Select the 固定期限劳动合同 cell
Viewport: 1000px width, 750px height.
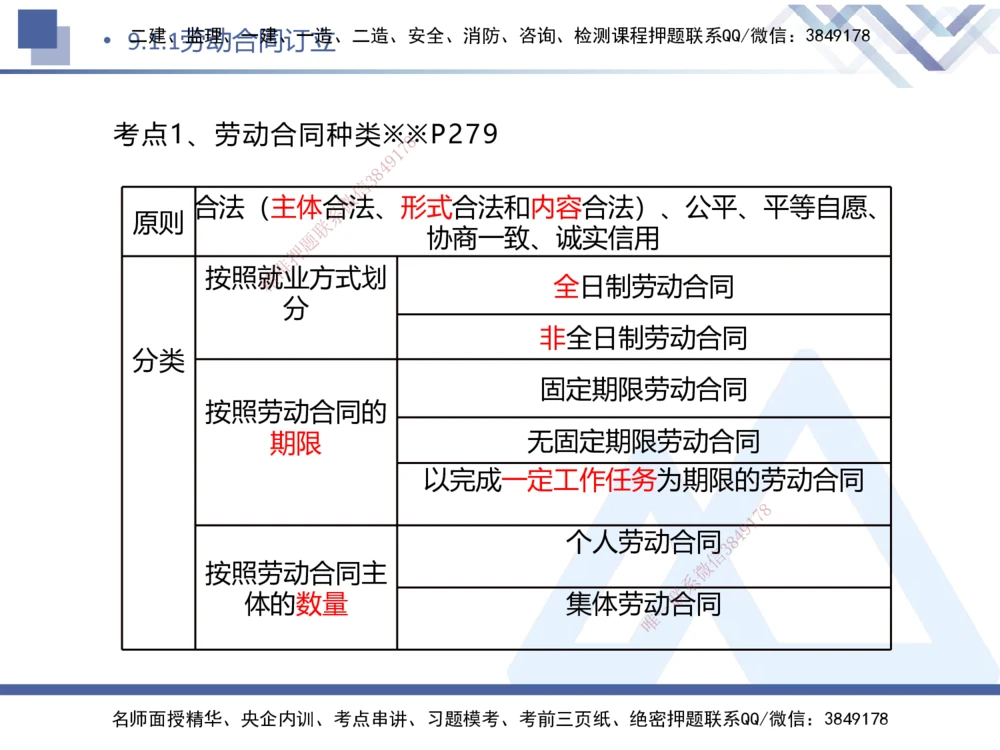[646, 389]
